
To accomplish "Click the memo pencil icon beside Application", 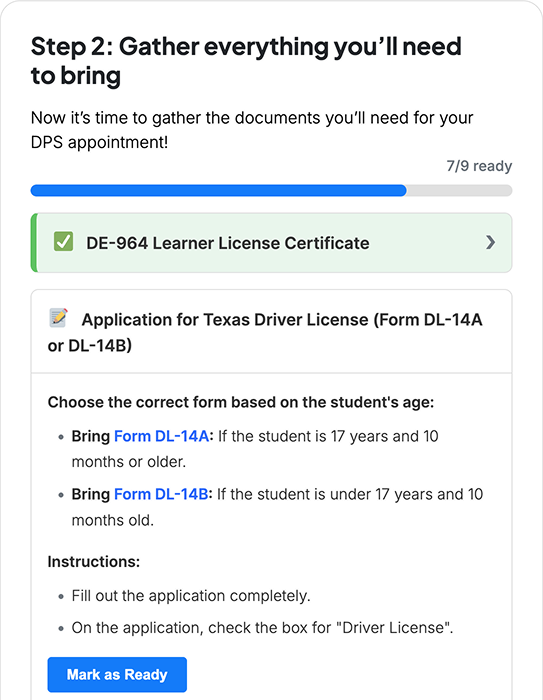I will (x=58, y=318).
